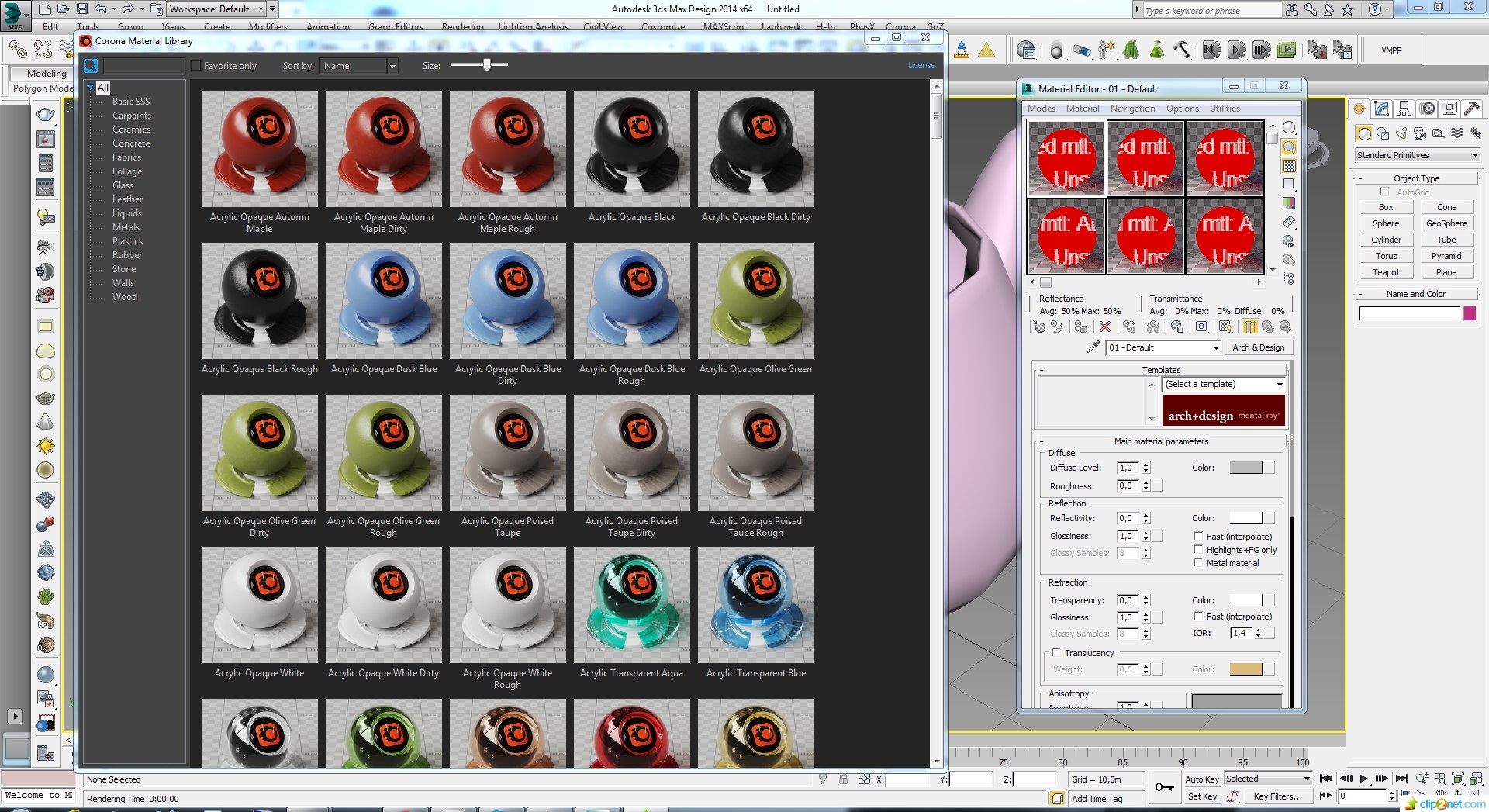Open the 01 - Default material name dropdown
The image size is (1489, 812).
coord(1163,347)
